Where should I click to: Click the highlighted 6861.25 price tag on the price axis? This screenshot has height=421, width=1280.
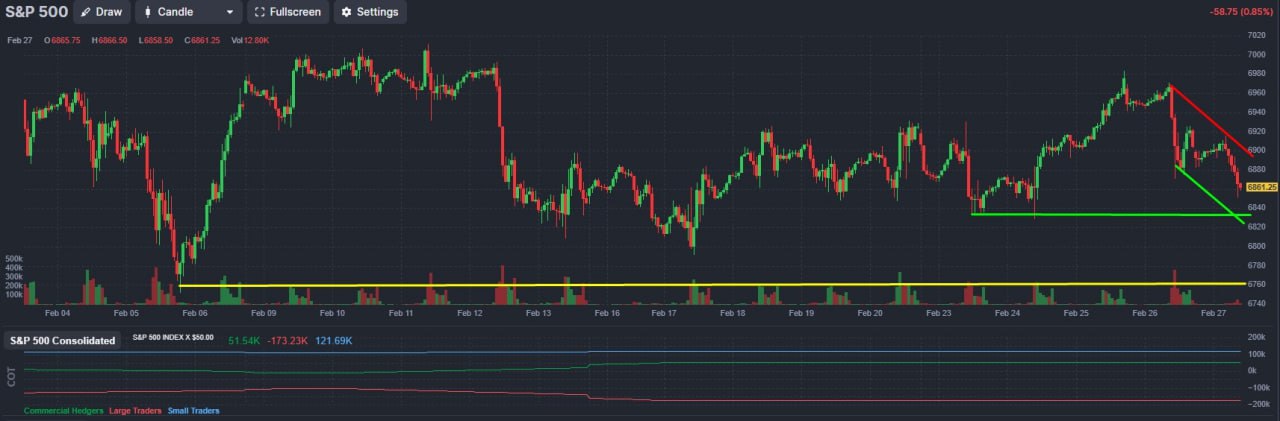coord(1262,187)
